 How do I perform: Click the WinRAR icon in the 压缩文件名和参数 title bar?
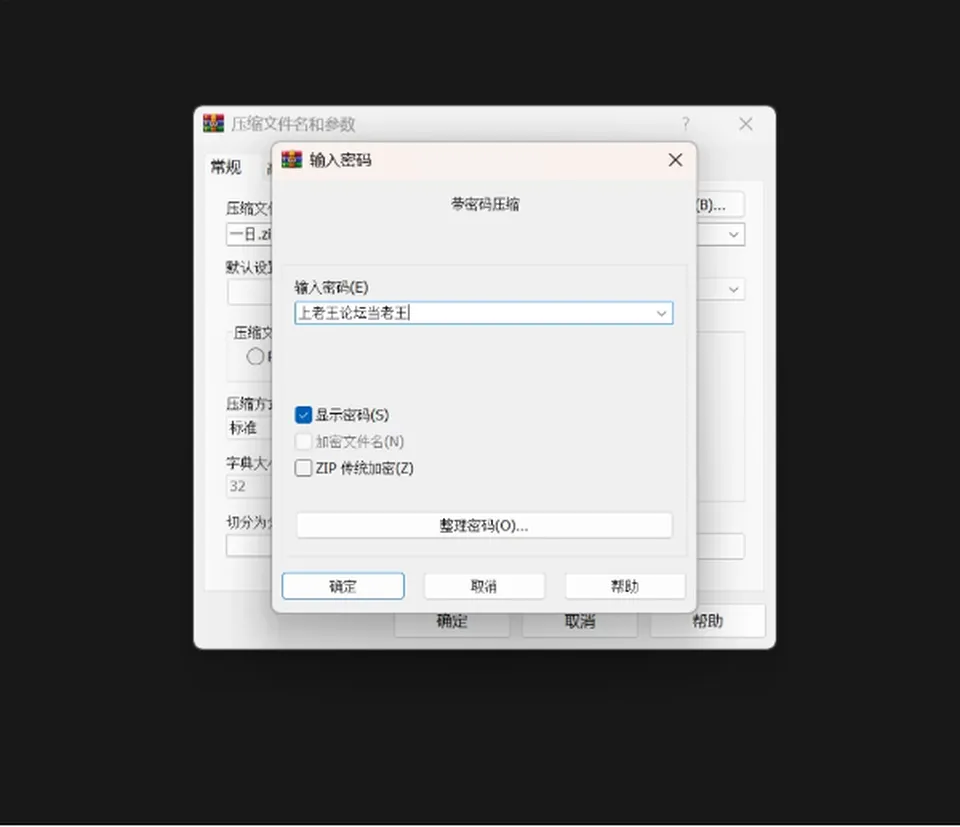[x=214, y=124]
